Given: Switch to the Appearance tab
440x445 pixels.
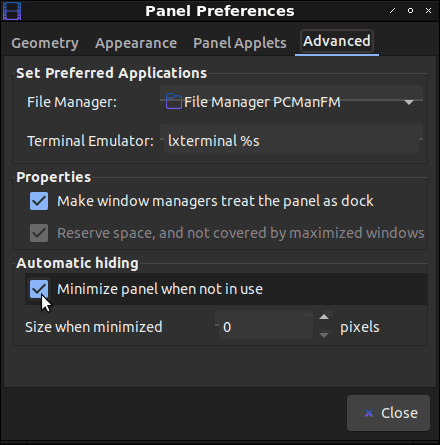Looking at the screenshot, I should click(136, 43).
